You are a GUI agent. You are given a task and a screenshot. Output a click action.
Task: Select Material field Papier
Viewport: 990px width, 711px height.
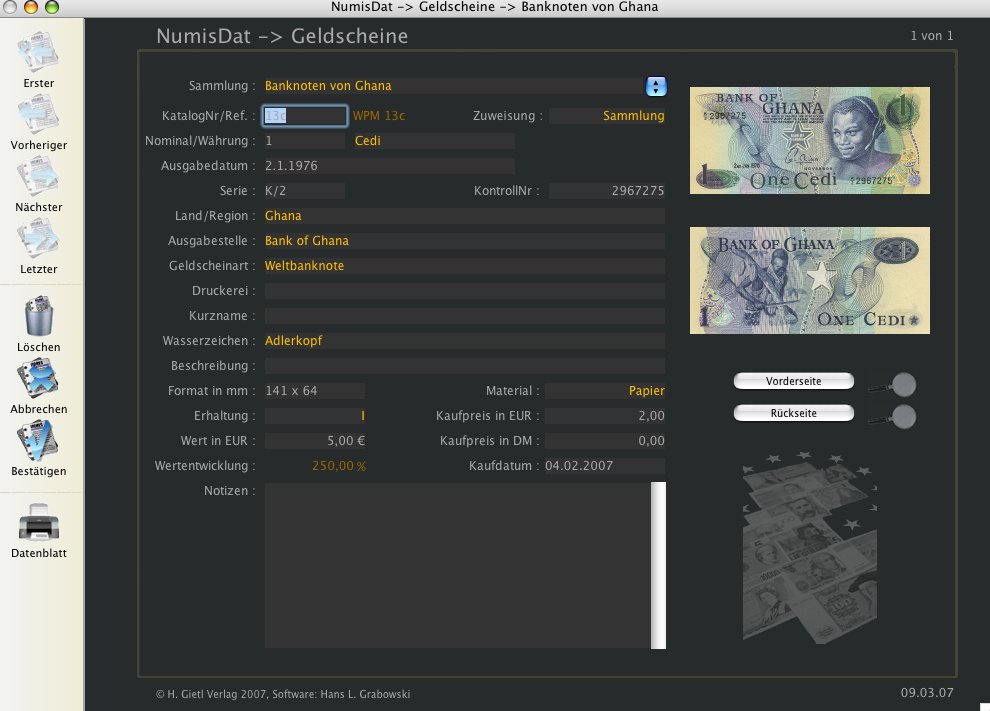click(x=605, y=391)
